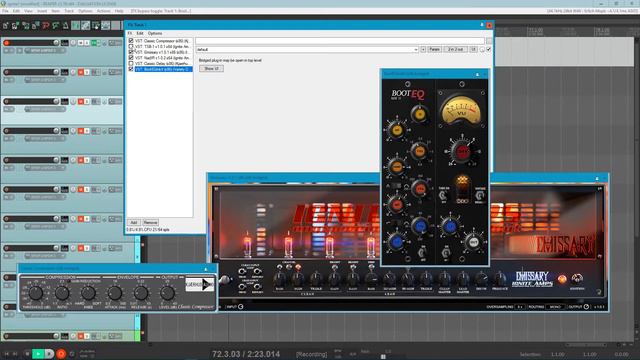Click the Param button in FX window
Image resolution: width=640 pixels, height=360 pixels.
[x=434, y=49]
